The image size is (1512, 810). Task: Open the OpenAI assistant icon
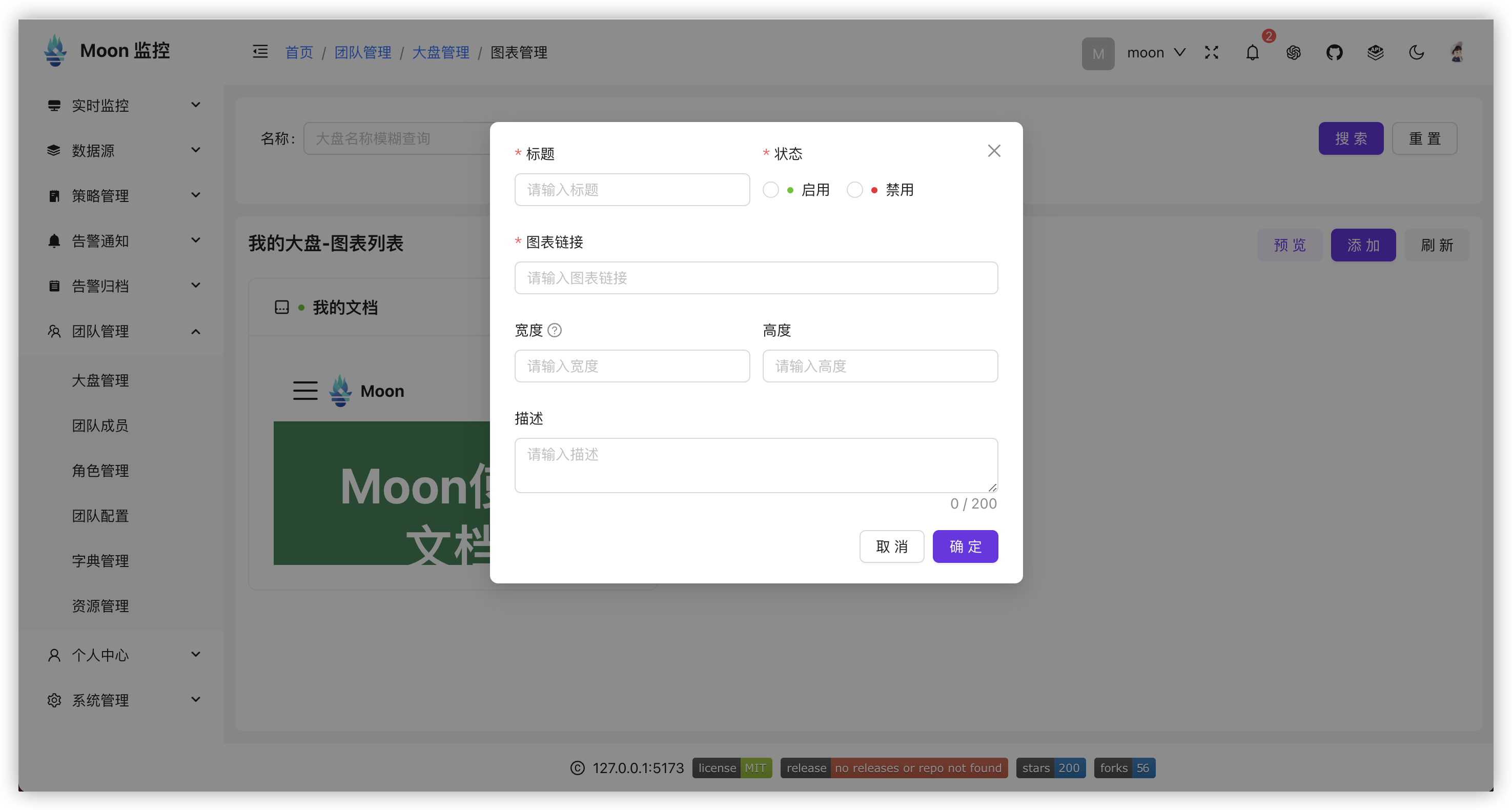tap(1294, 53)
